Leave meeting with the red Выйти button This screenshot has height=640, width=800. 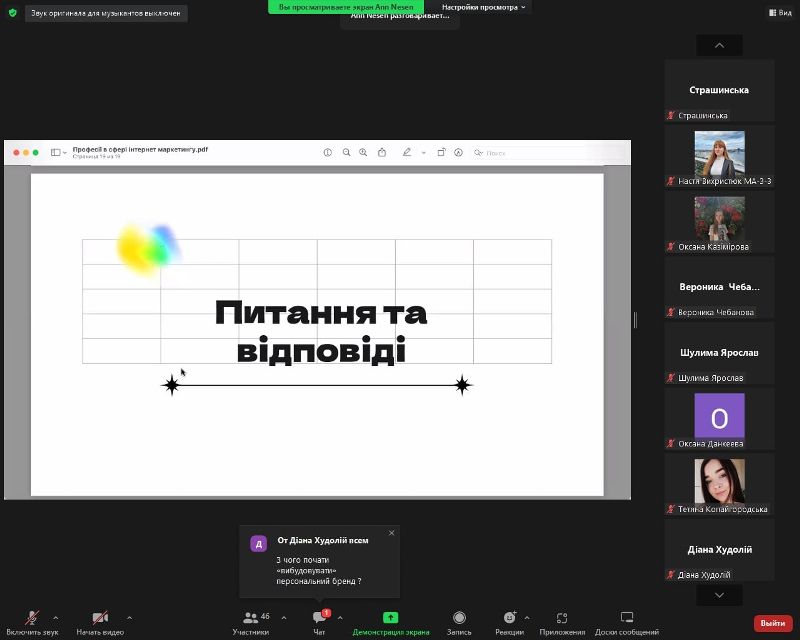[773, 623]
